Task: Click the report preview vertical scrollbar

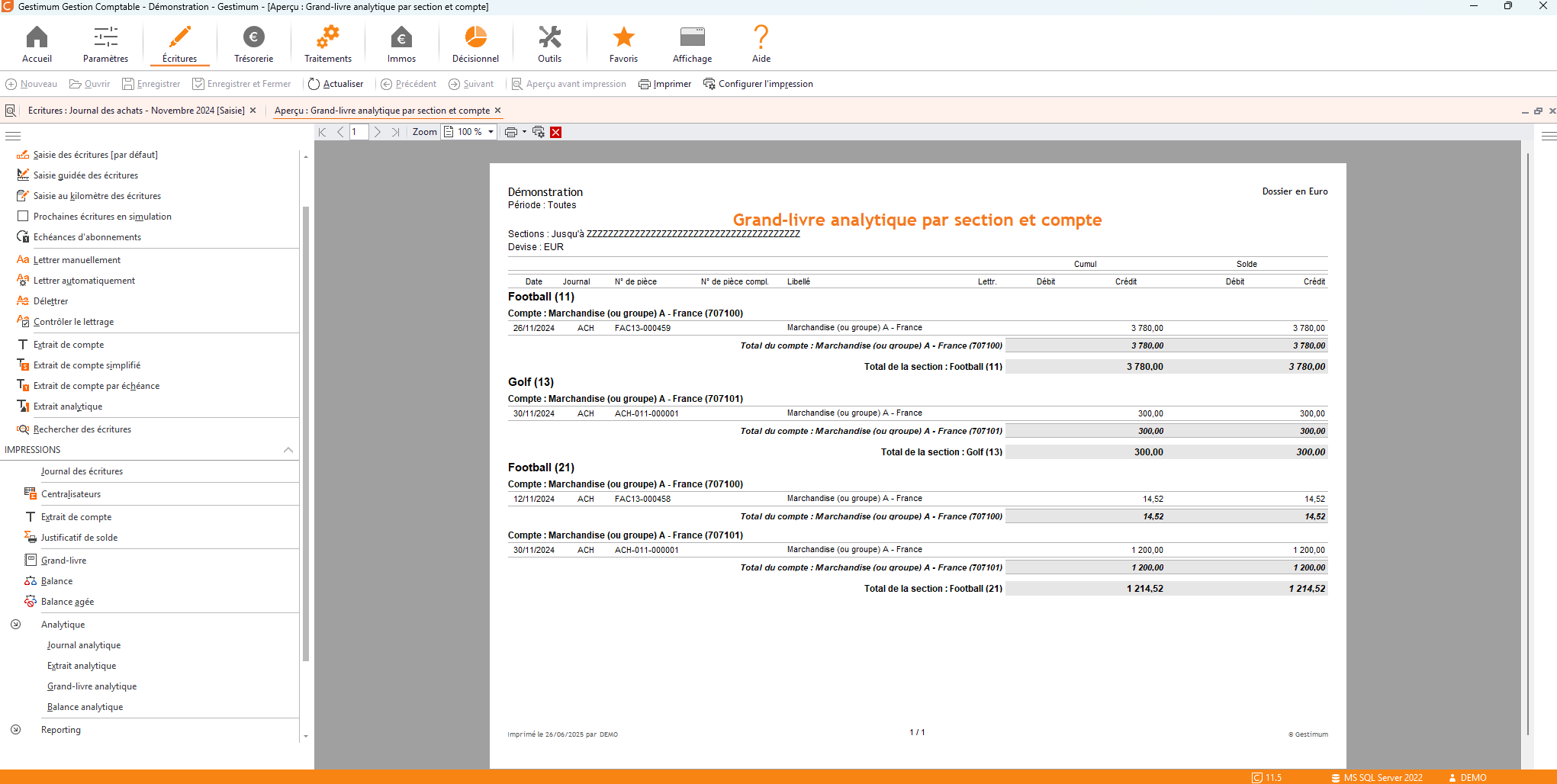Action: pyautogui.click(x=1528, y=445)
